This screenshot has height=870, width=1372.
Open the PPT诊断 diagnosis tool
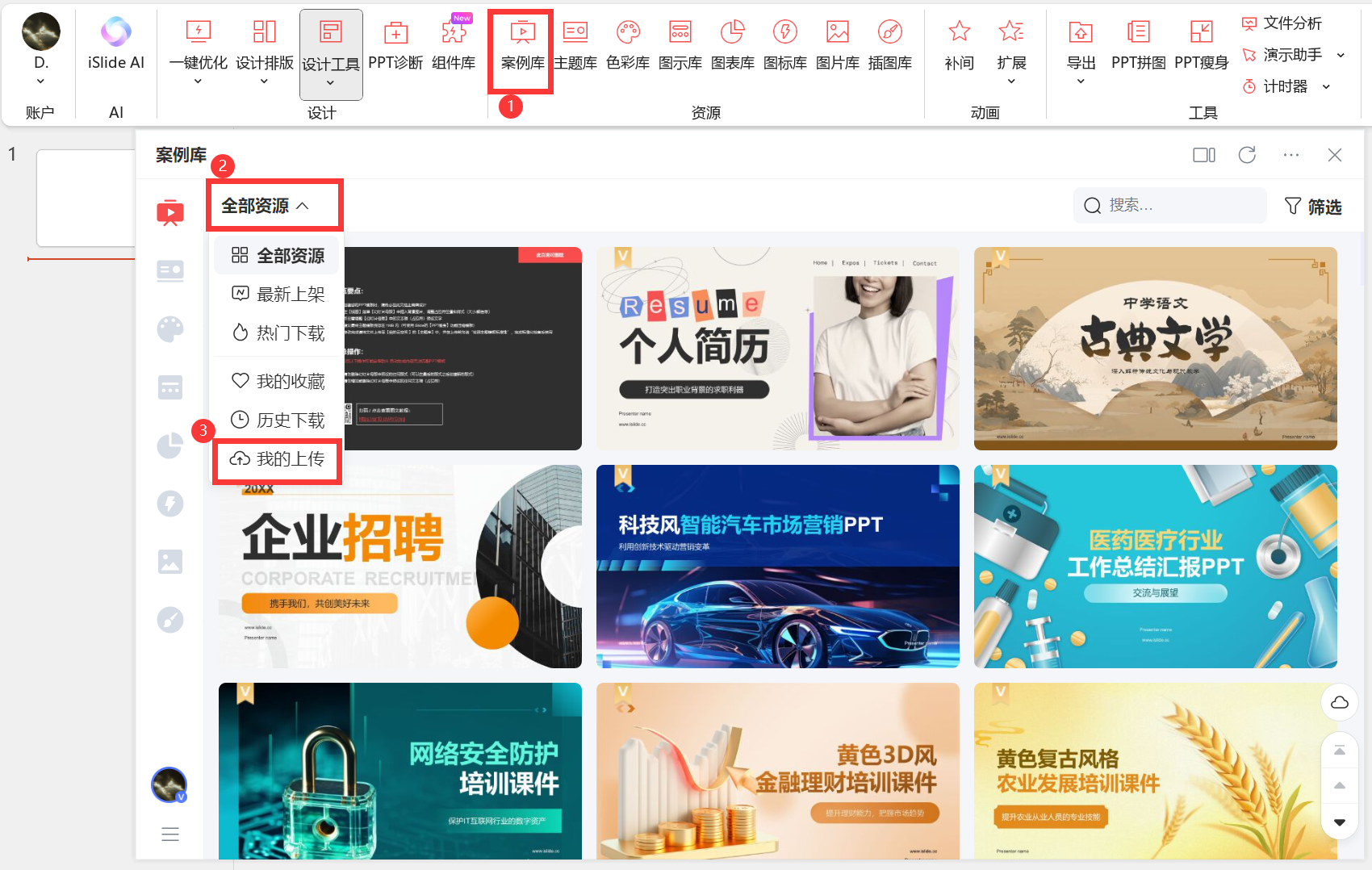coord(395,45)
